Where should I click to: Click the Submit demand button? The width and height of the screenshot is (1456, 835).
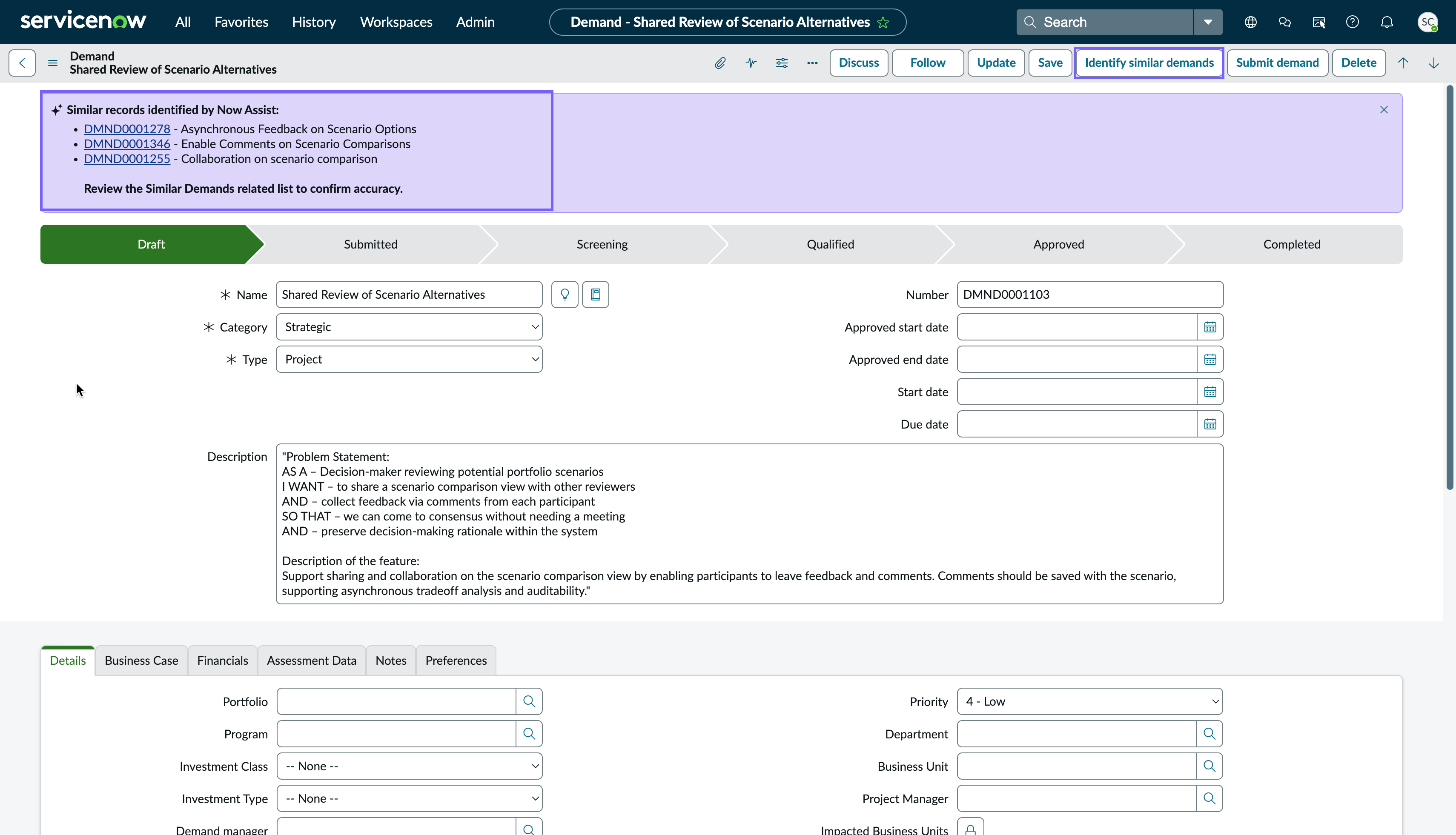coord(1277,63)
